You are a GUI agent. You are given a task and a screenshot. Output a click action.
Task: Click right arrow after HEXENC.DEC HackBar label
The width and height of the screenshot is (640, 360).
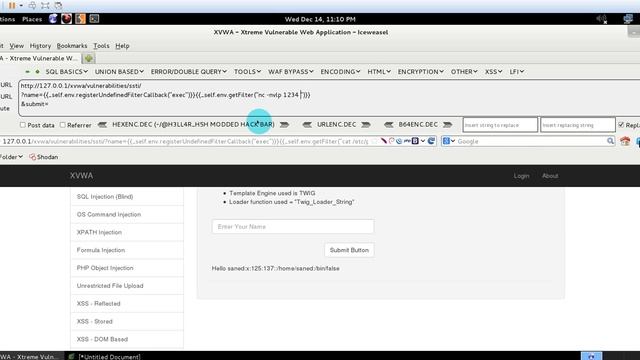tap(284, 125)
